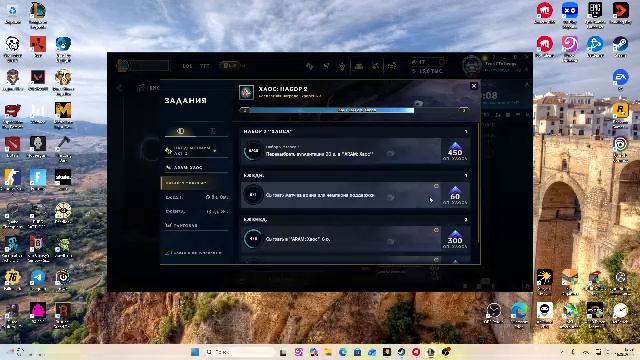Click the Хаос: Набор 2 progress bar
640x360 pixels.
(354, 110)
